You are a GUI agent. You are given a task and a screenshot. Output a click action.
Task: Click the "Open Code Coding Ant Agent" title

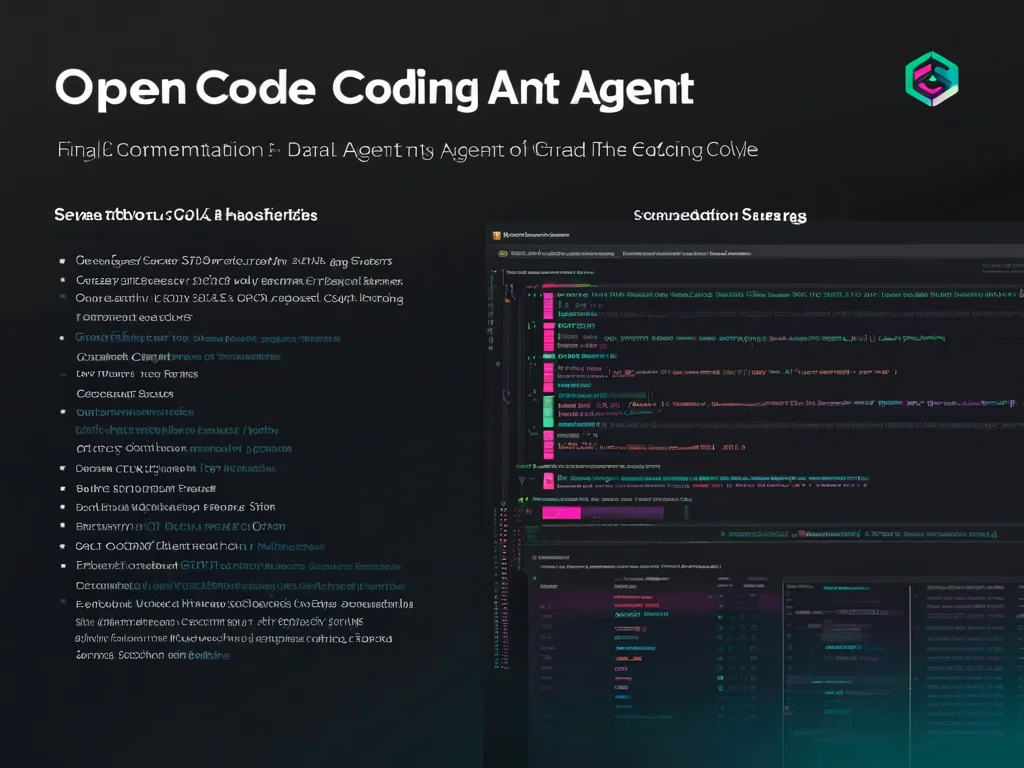coord(374,88)
